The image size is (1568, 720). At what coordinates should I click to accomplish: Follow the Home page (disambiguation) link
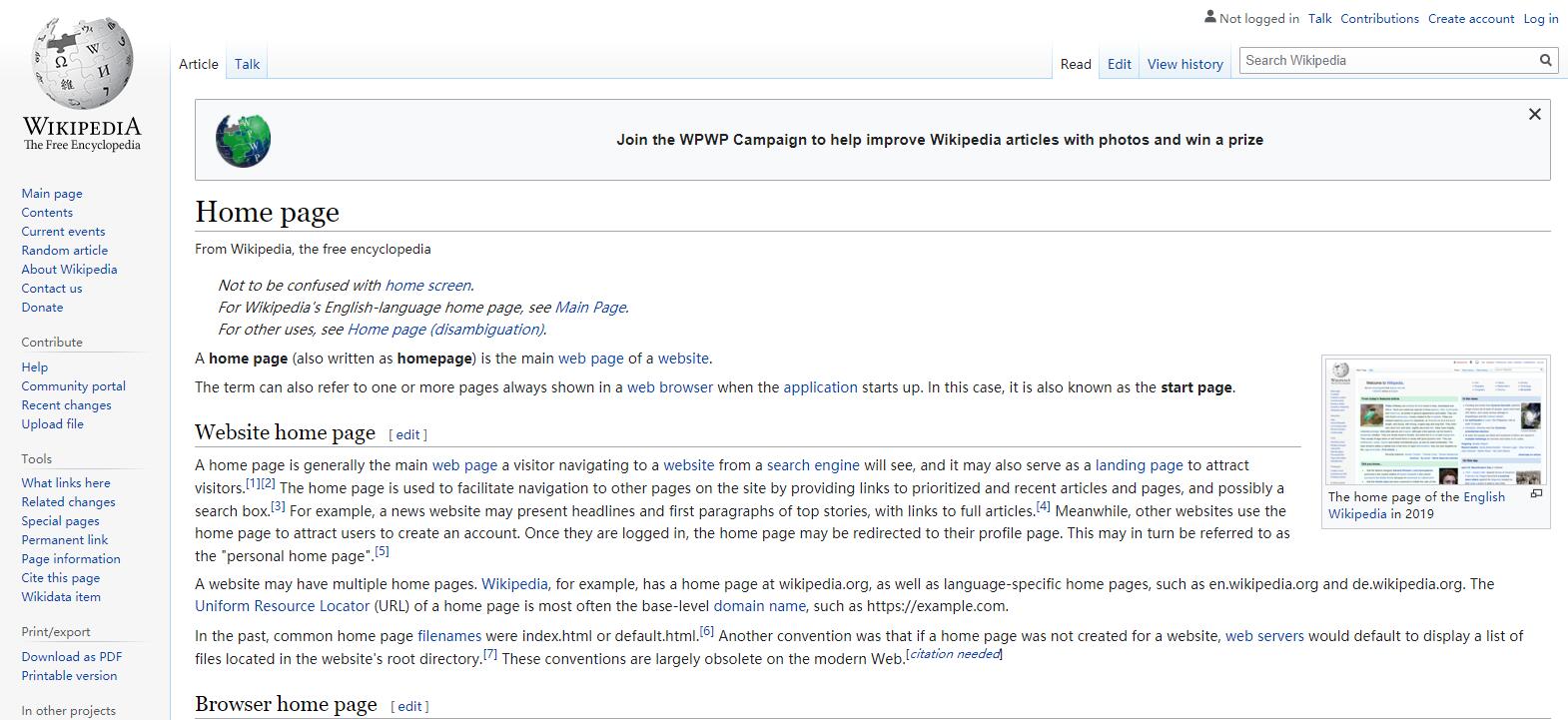tap(444, 330)
